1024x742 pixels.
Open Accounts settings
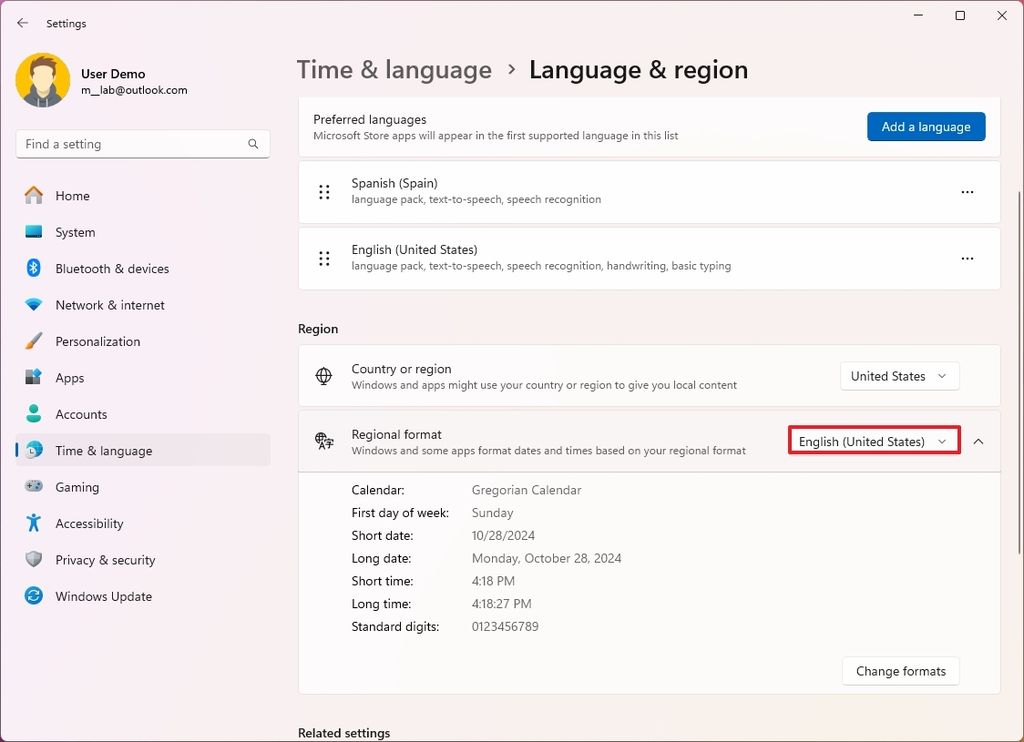pos(81,414)
